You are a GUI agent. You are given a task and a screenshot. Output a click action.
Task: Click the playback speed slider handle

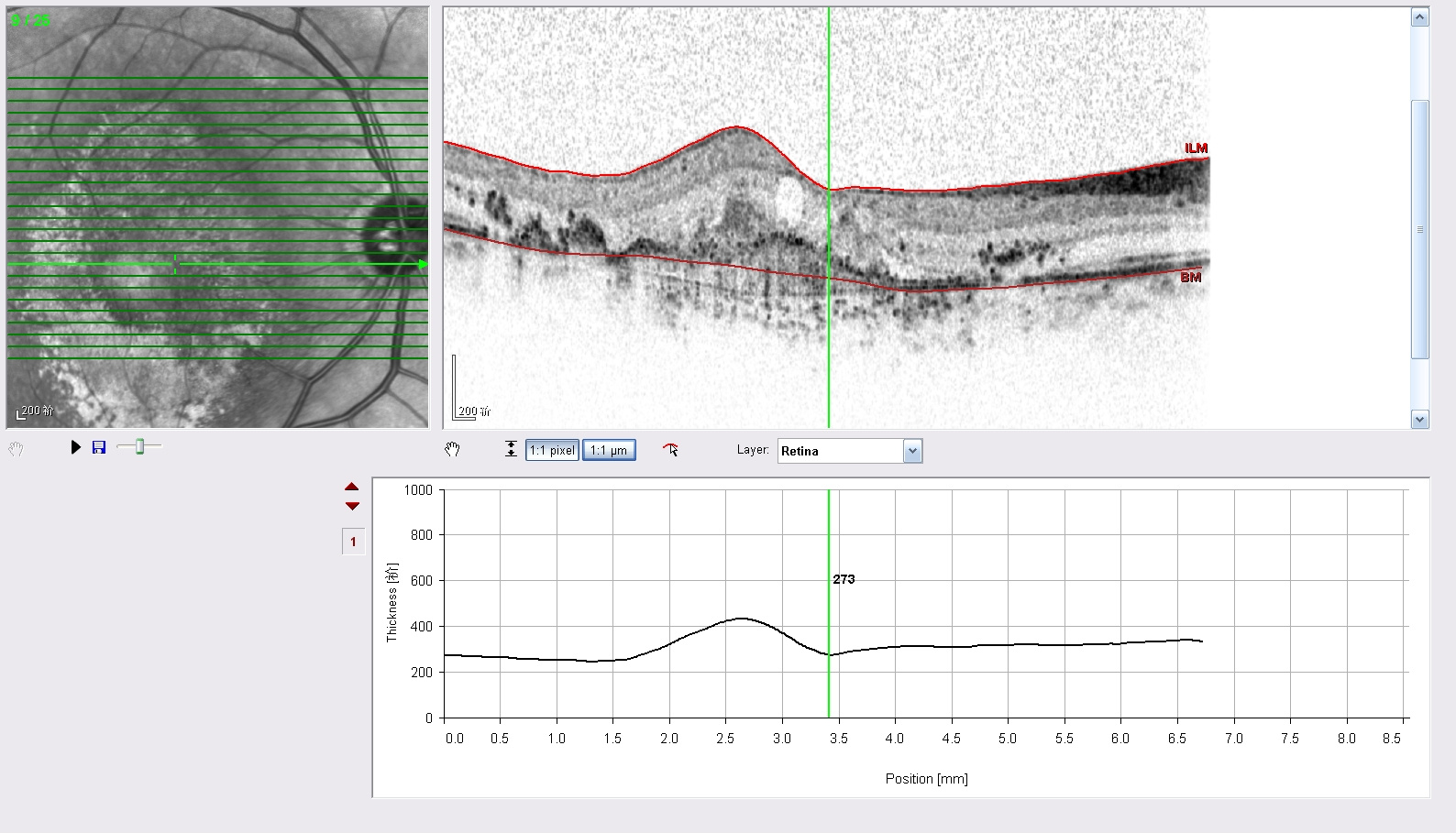pyautogui.click(x=140, y=446)
